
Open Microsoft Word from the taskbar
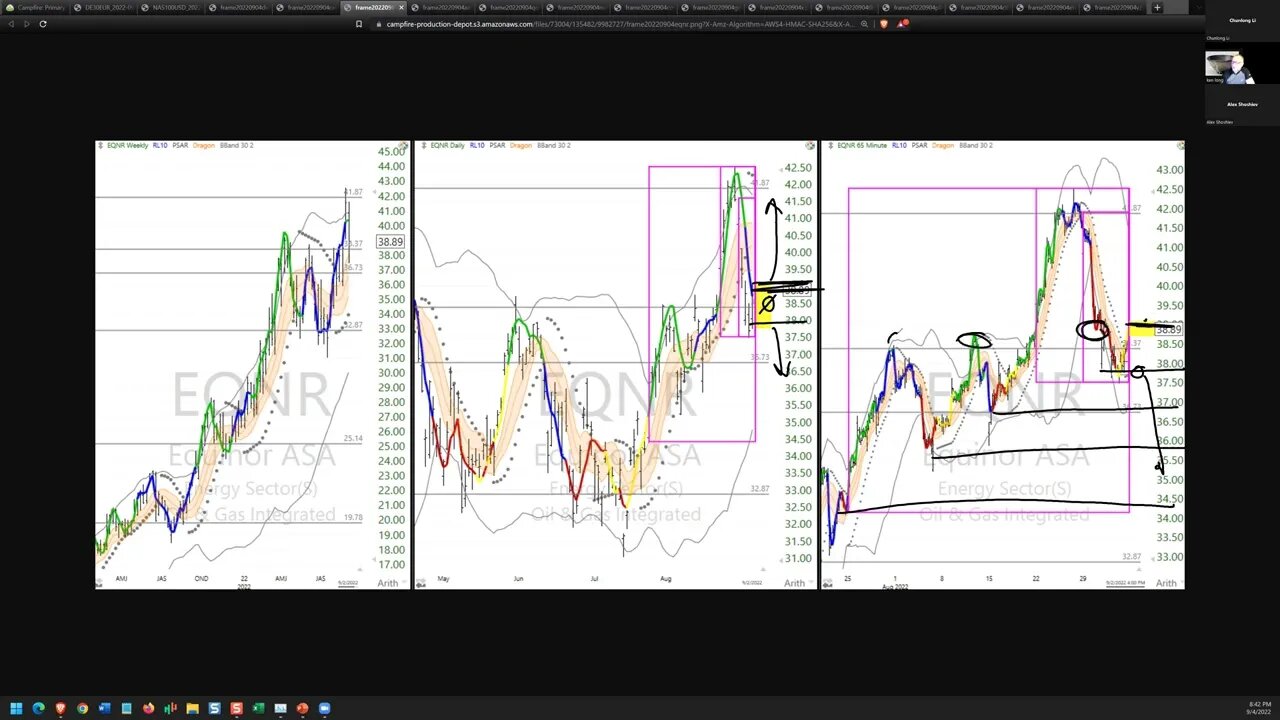(104, 708)
